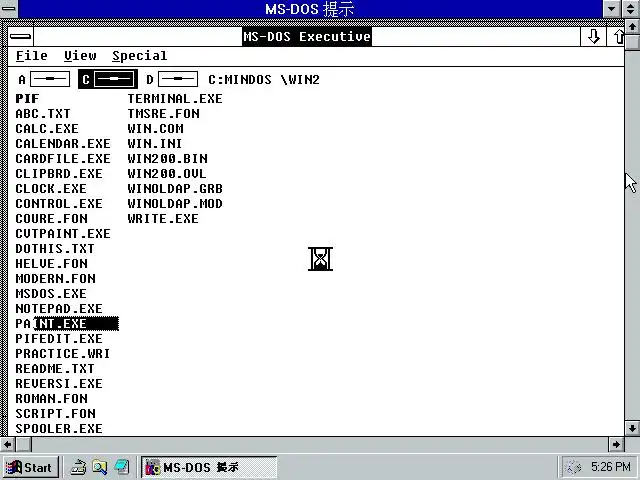Image resolution: width=640 pixels, height=480 pixels.
Task: Select CLIPBRD.EXE file
Action: tap(59, 174)
